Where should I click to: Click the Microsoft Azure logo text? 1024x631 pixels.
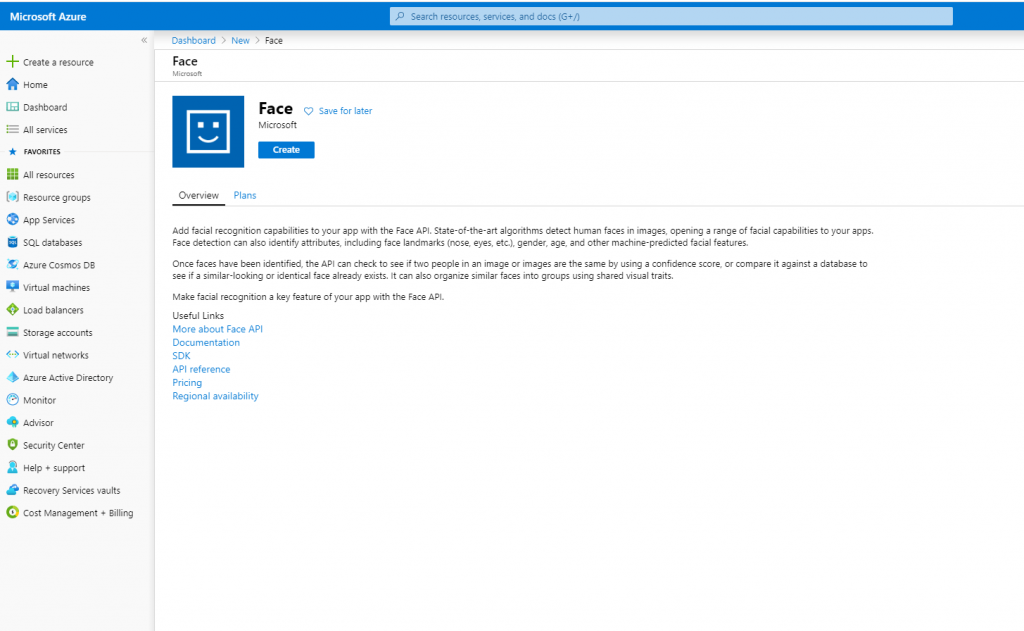point(48,17)
